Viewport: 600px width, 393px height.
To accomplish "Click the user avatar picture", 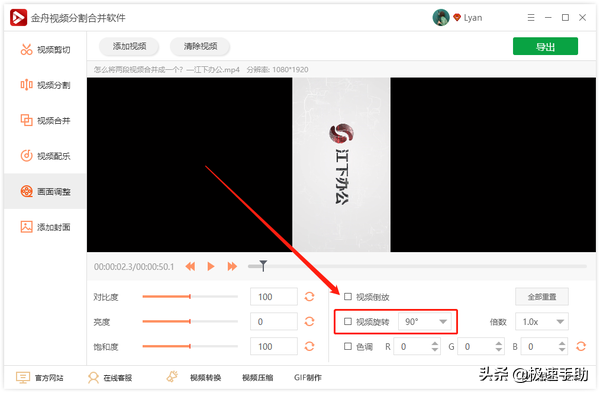I will tap(441, 18).
